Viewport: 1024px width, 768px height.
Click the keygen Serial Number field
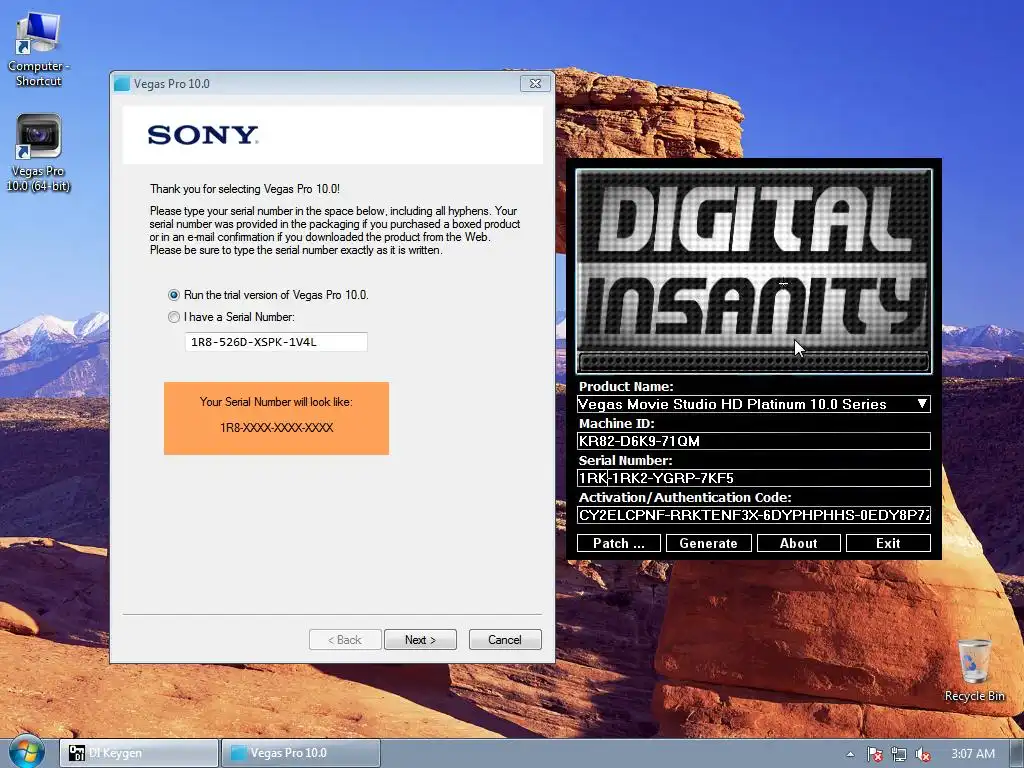point(754,478)
